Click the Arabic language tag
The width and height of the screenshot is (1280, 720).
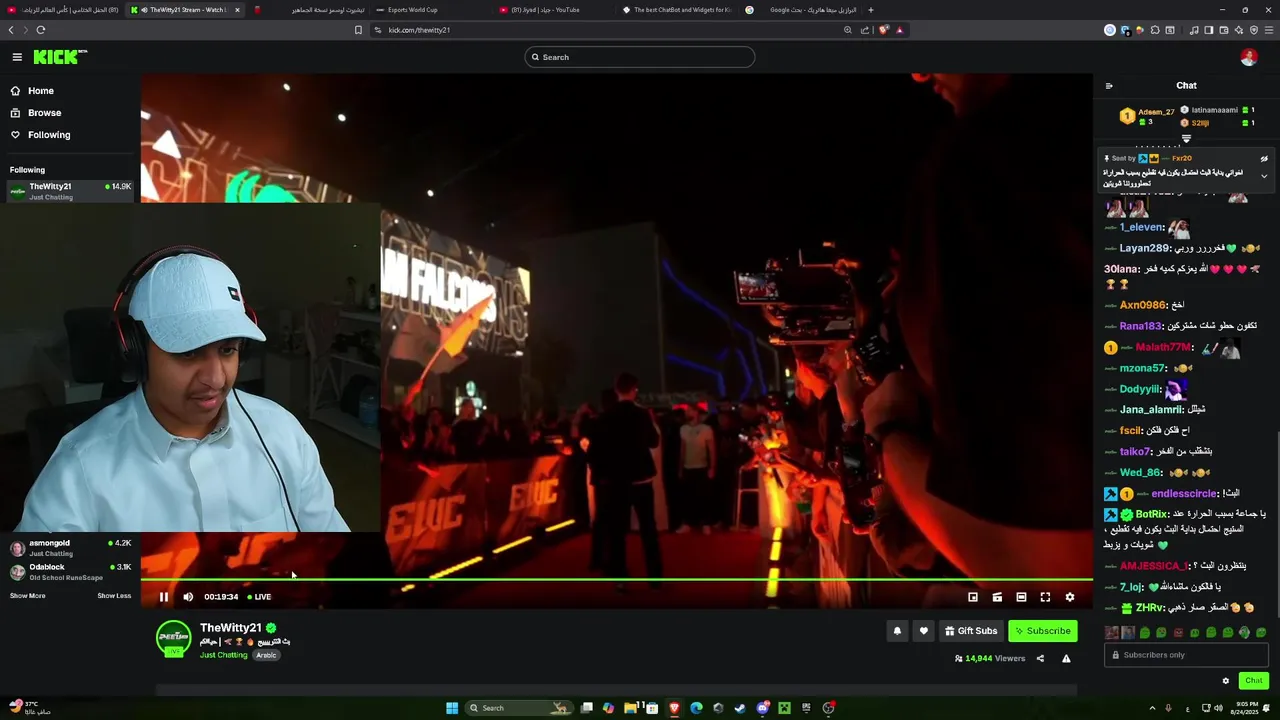pos(266,655)
